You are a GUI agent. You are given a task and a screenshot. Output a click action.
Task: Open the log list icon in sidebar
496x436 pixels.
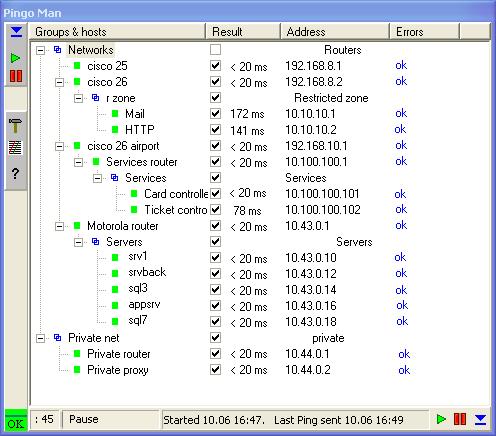pos(15,148)
